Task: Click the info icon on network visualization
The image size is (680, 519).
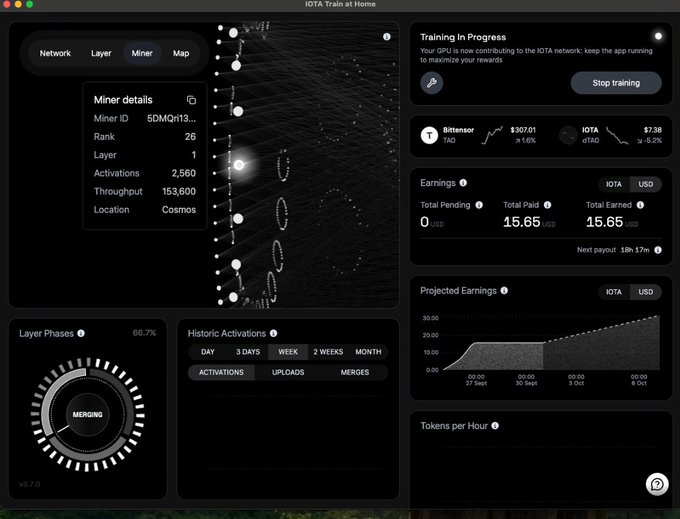Action: click(387, 37)
